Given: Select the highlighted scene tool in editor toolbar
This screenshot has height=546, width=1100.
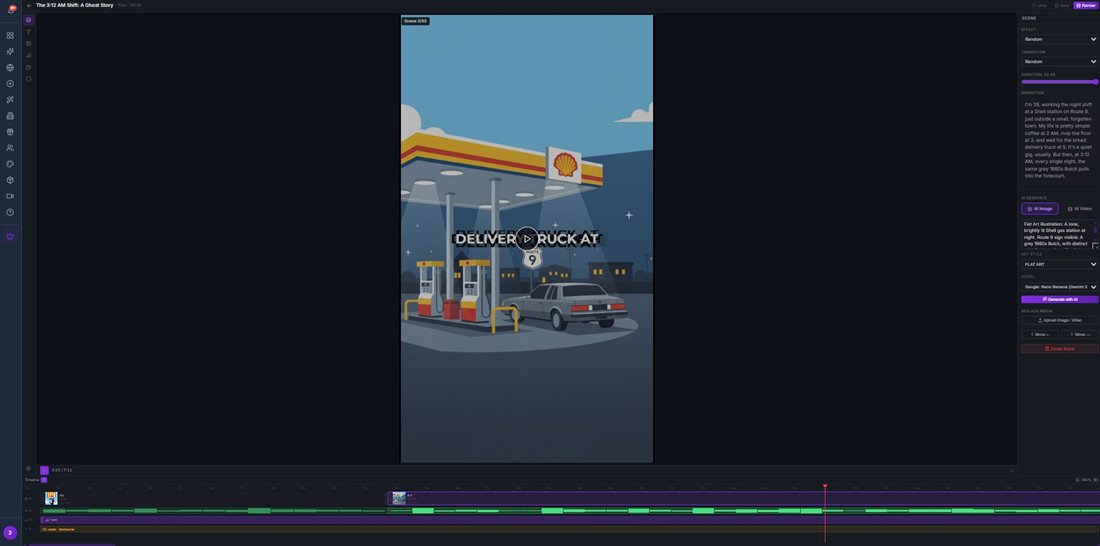Looking at the screenshot, I should (x=28, y=20).
